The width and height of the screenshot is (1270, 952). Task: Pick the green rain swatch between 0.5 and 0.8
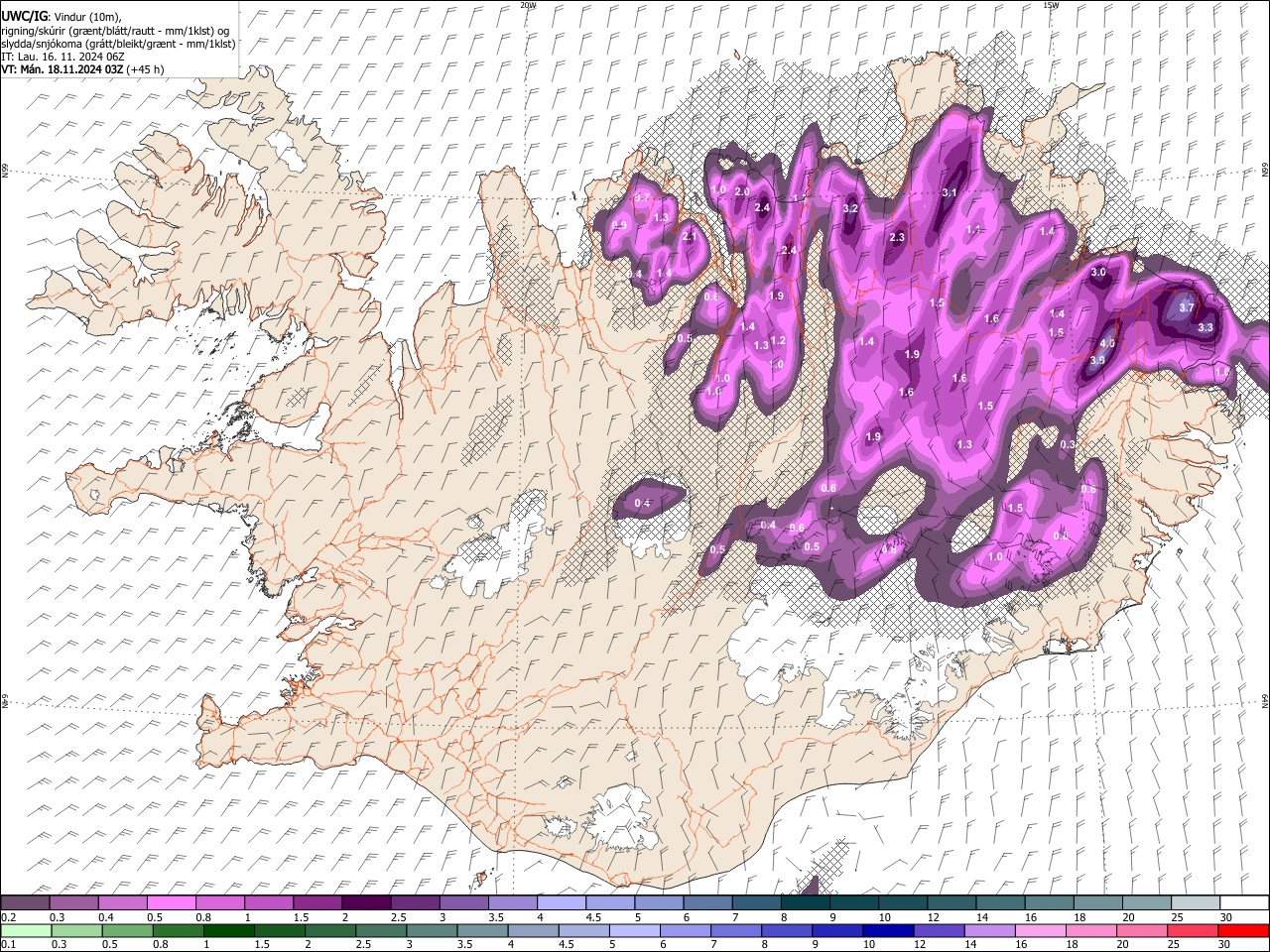tap(127, 930)
